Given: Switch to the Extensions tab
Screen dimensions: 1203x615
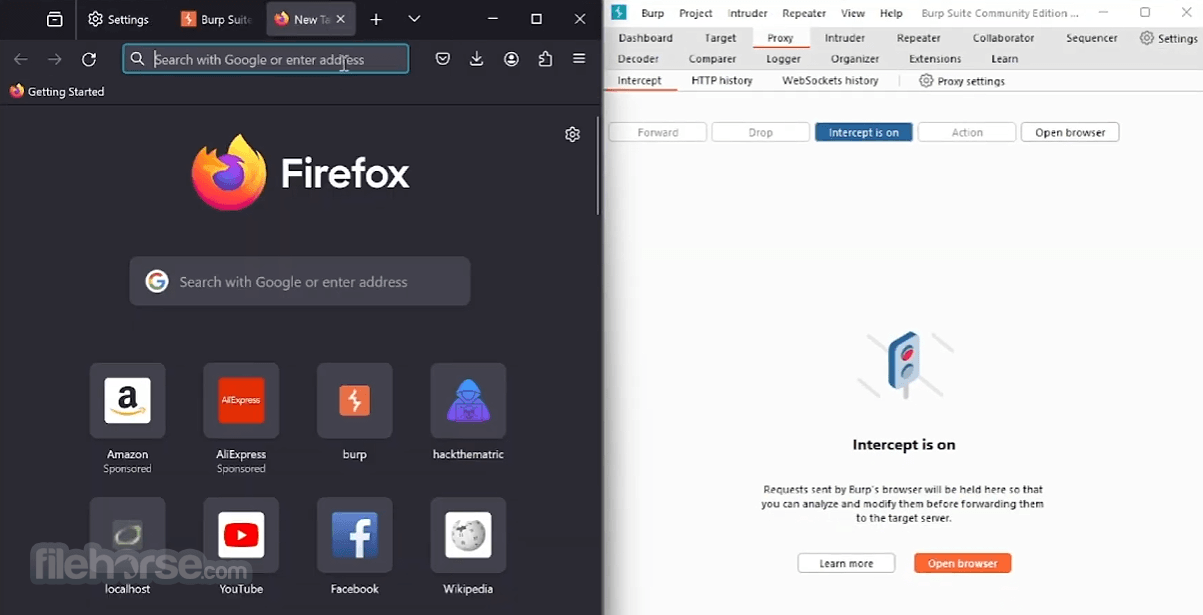Looking at the screenshot, I should coord(935,59).
